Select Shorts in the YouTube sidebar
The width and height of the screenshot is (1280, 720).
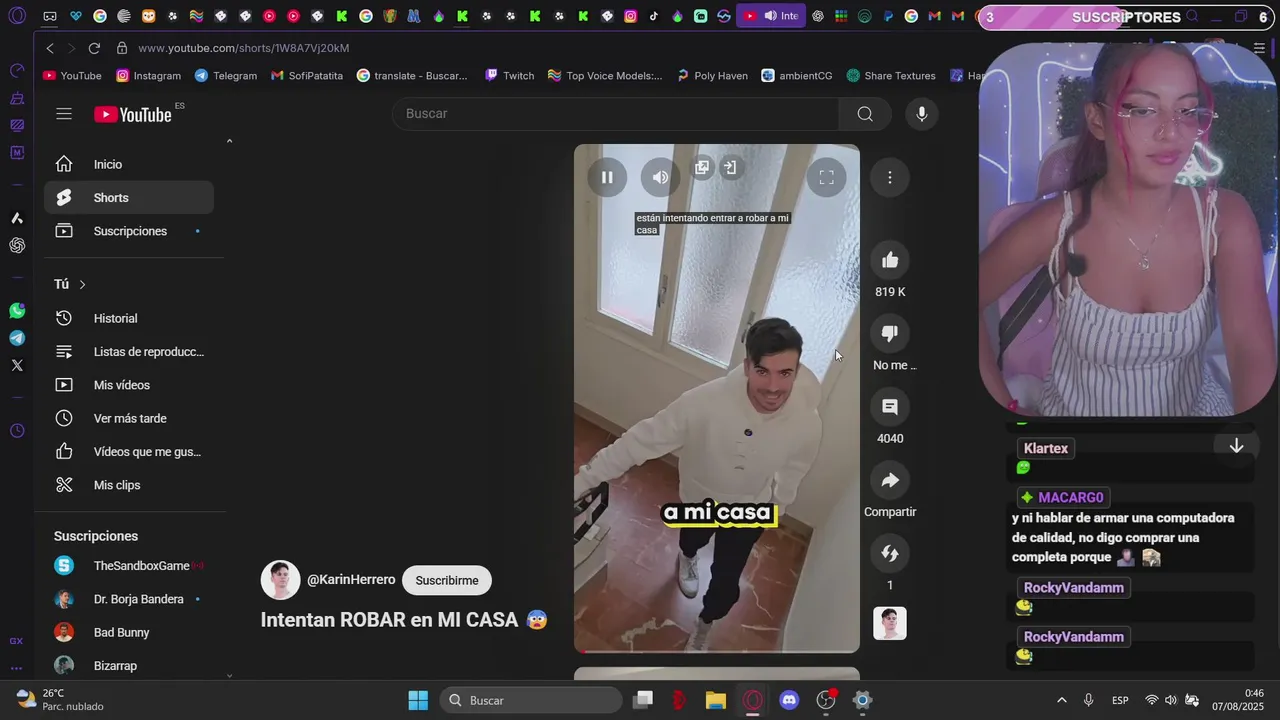[x=129, y=198]
